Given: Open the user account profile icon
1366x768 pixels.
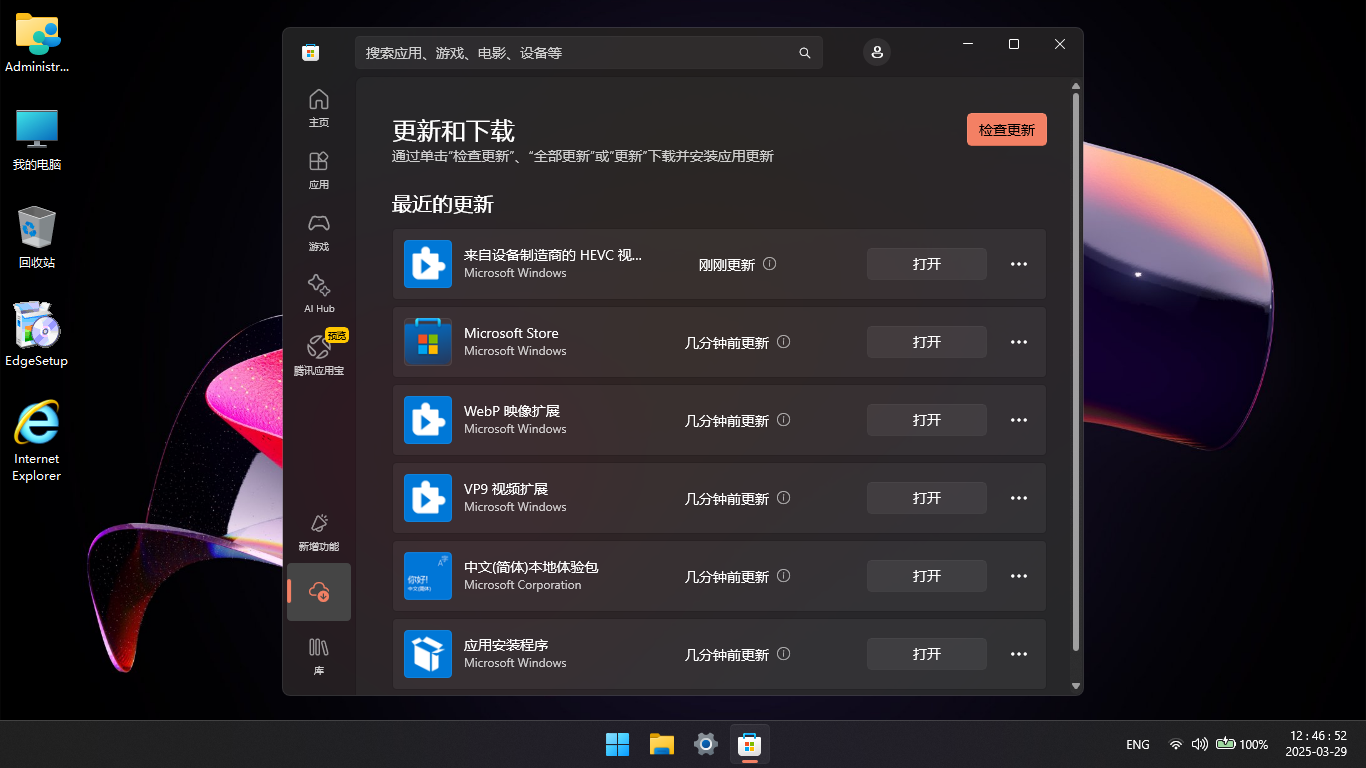Looking at the screenshot, I should (x=877, y=52).
